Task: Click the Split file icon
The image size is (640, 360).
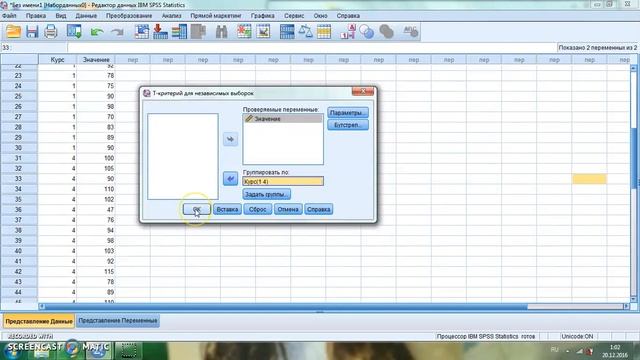Action: pos(287,32)
